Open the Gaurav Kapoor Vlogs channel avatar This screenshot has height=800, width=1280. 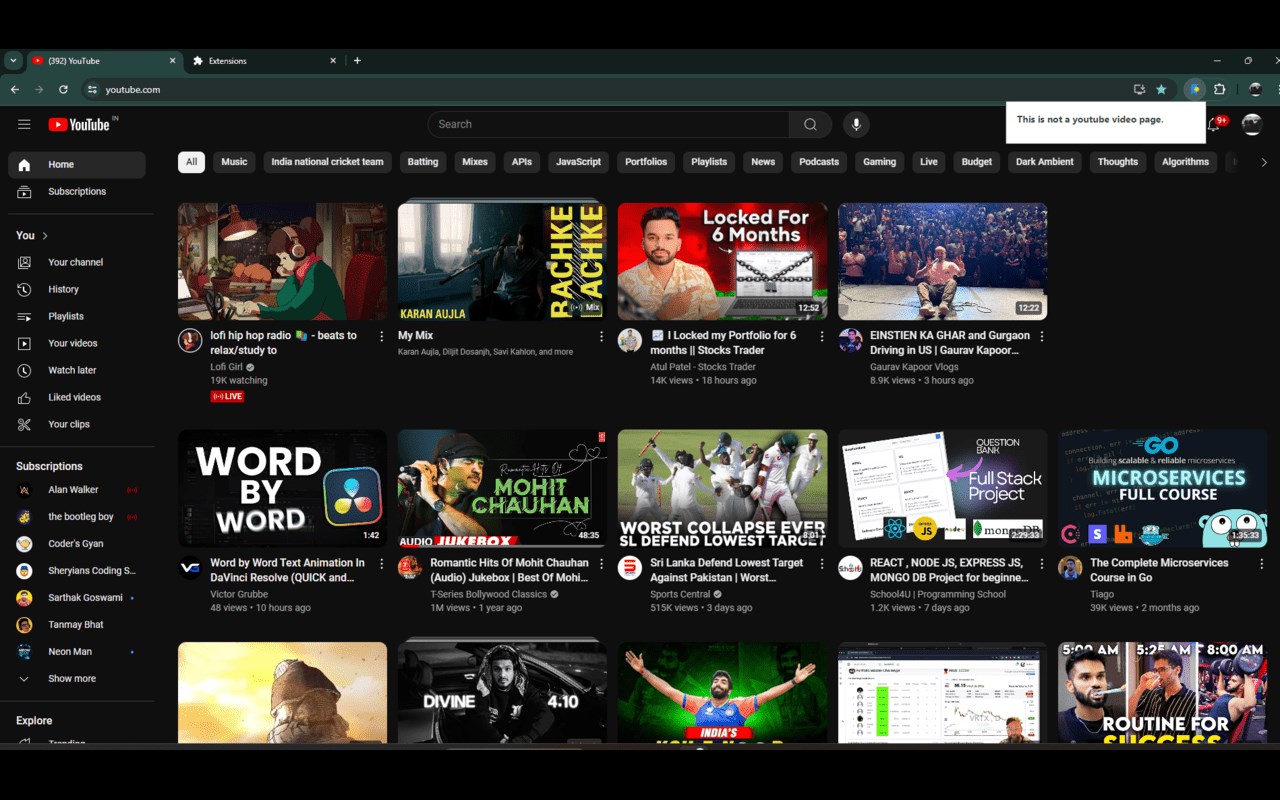tap(850, 340)
